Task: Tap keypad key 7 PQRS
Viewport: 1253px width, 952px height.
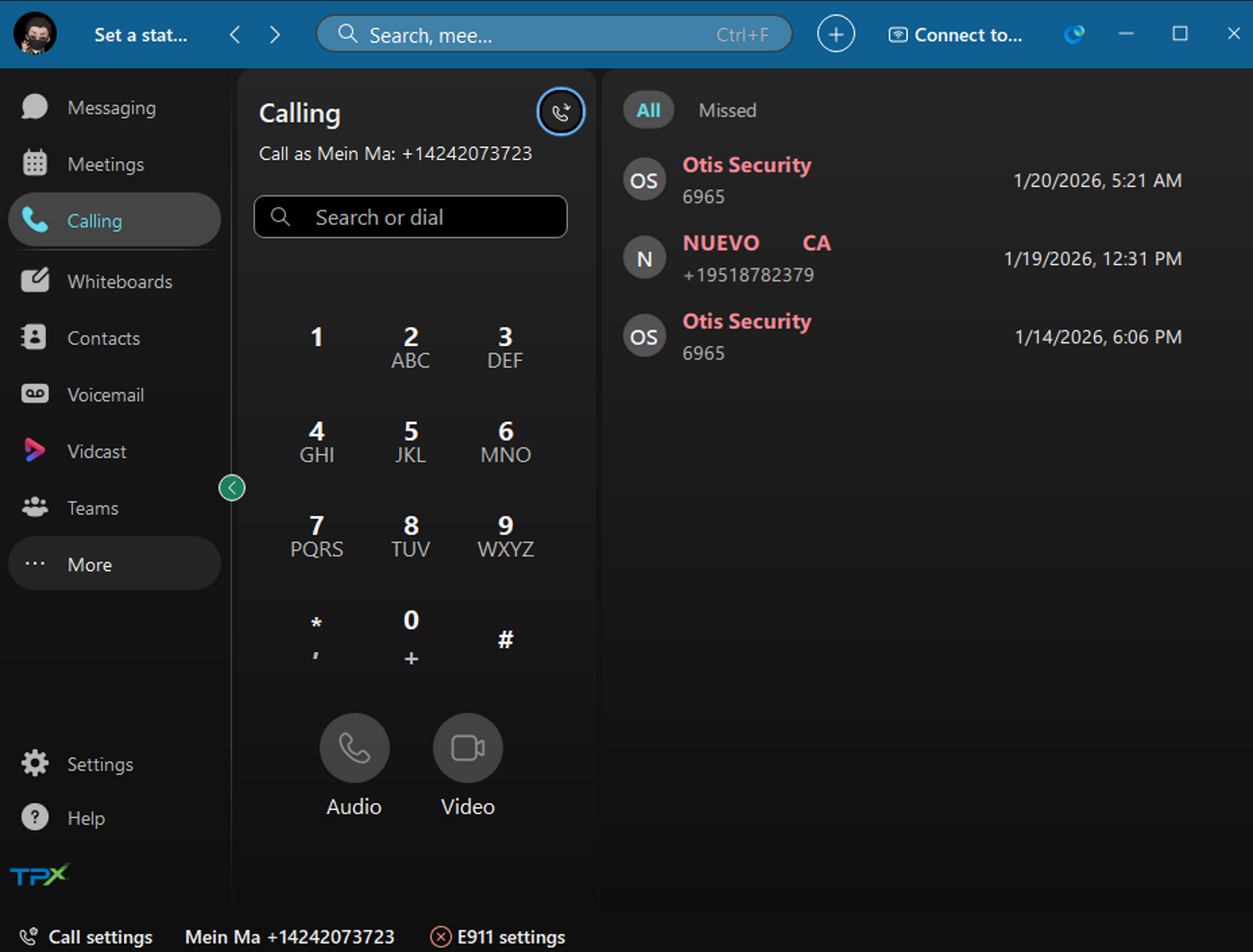Action: [x=316, y=536]
